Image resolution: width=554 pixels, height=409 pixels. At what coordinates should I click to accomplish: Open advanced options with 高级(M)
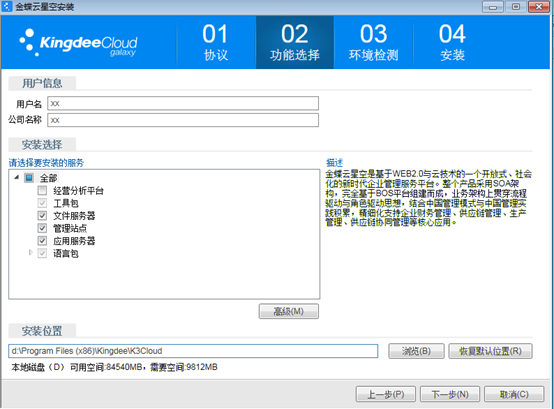coord(289,311)
